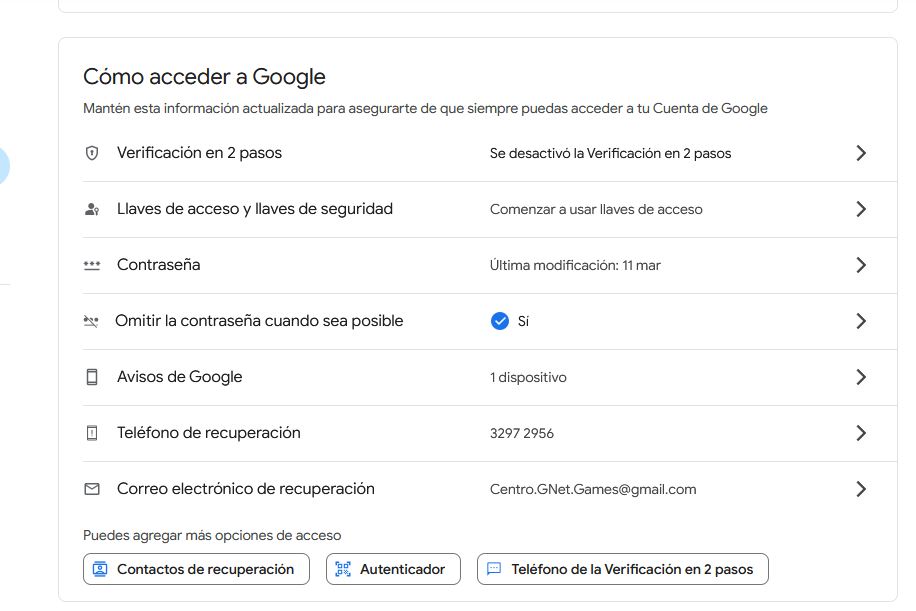Click the passkeys icon beside Llaves de acceso

[92, 209]
